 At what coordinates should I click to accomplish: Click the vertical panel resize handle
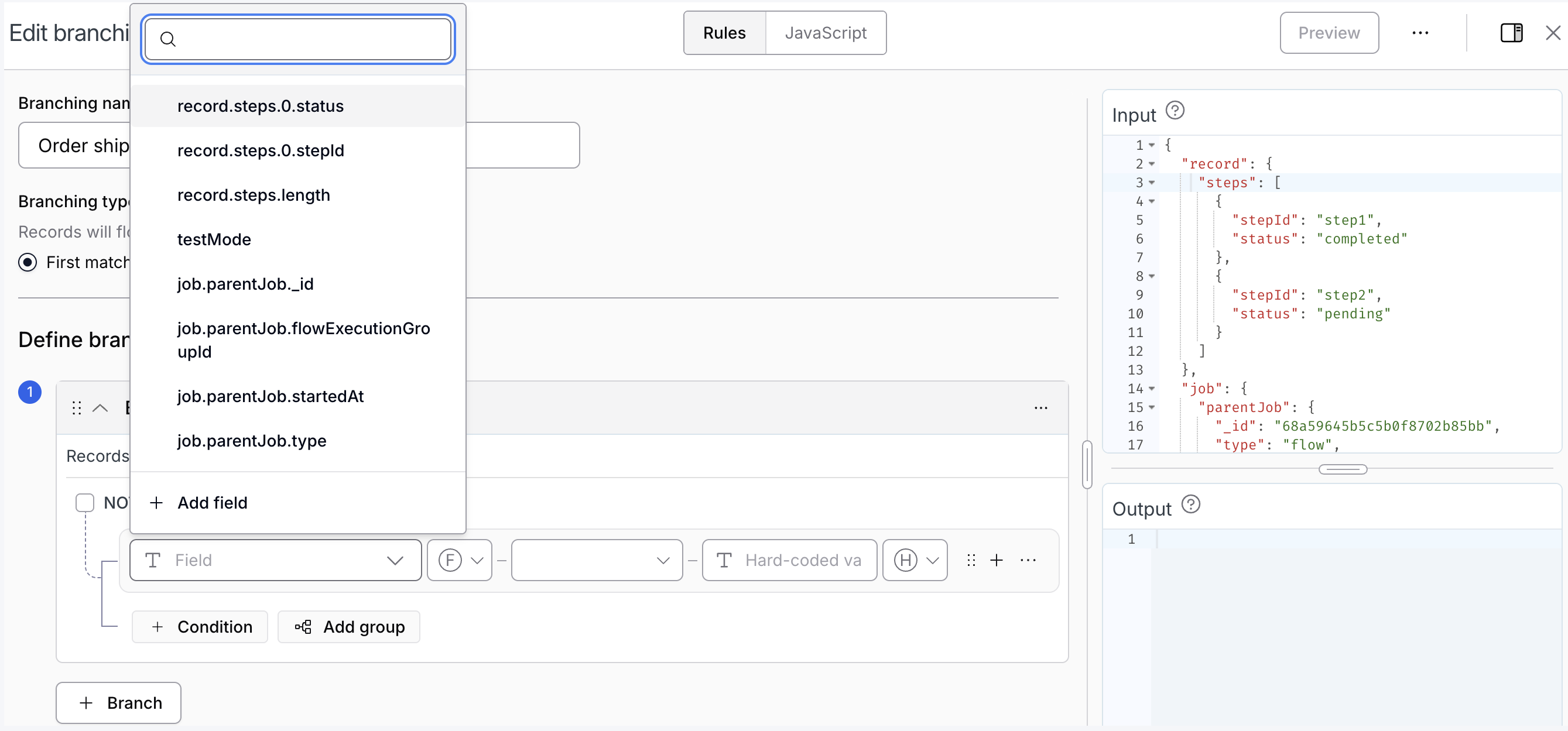coord(1087,464)
